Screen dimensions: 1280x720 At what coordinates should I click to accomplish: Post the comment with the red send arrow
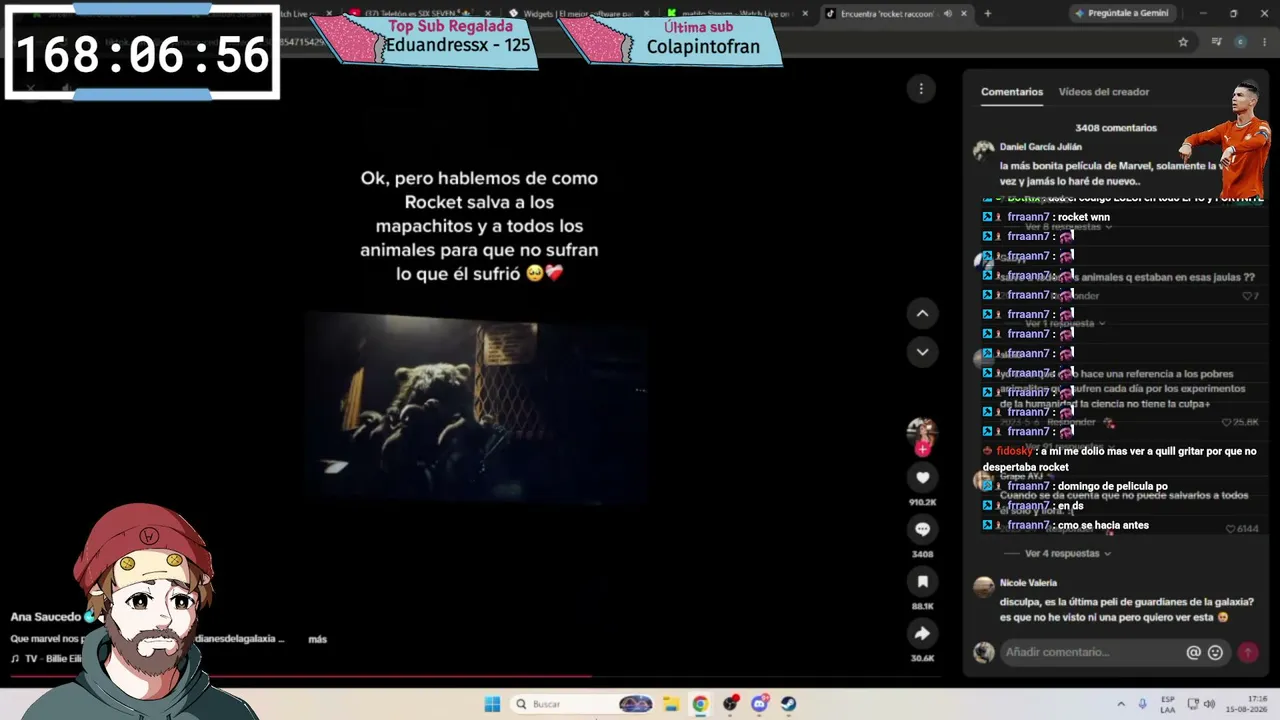click(1247, 652)
